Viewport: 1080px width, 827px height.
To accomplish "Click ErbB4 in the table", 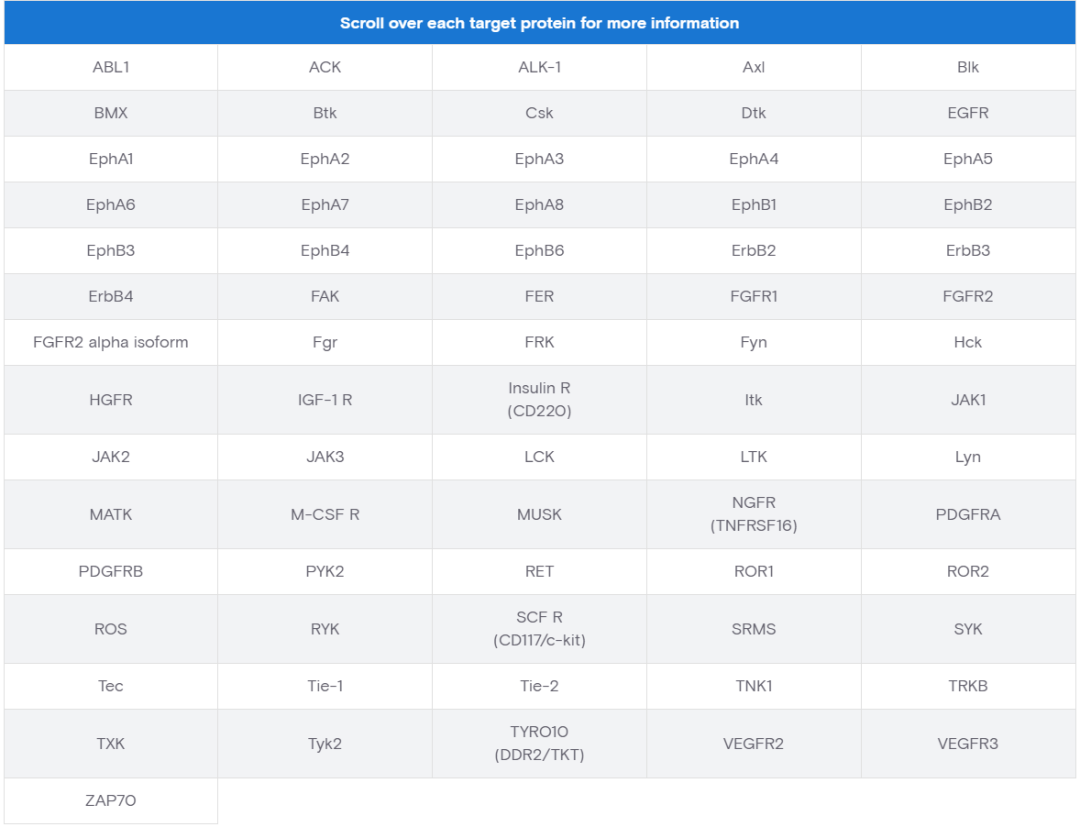I will 111,297.
